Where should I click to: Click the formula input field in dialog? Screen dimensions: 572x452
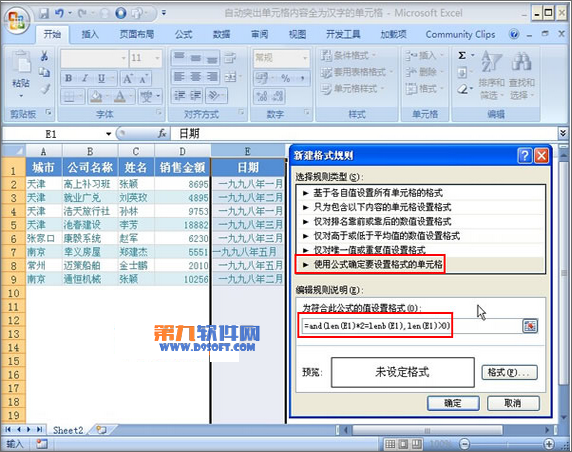tap(411, 326)
